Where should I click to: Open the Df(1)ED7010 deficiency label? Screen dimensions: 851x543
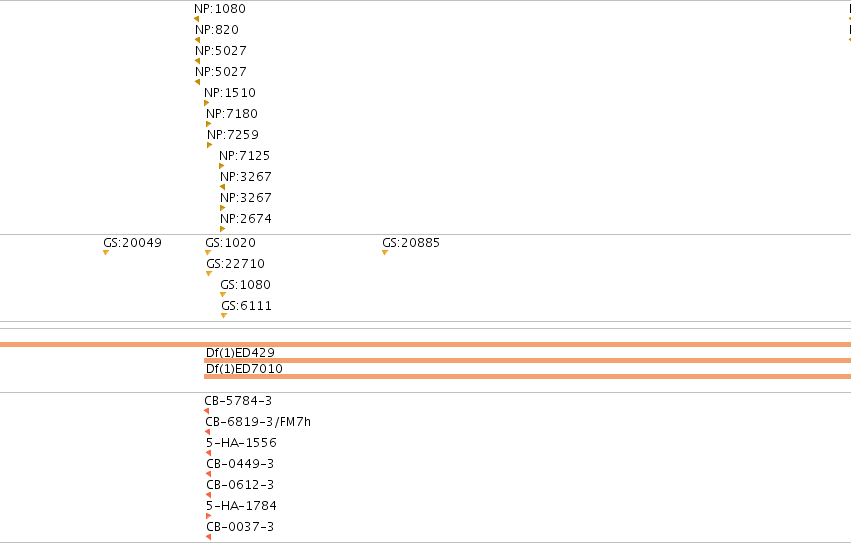(244, 369)
